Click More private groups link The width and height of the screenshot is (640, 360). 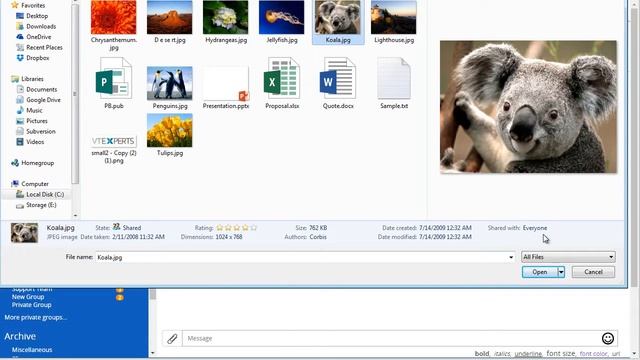36,318
